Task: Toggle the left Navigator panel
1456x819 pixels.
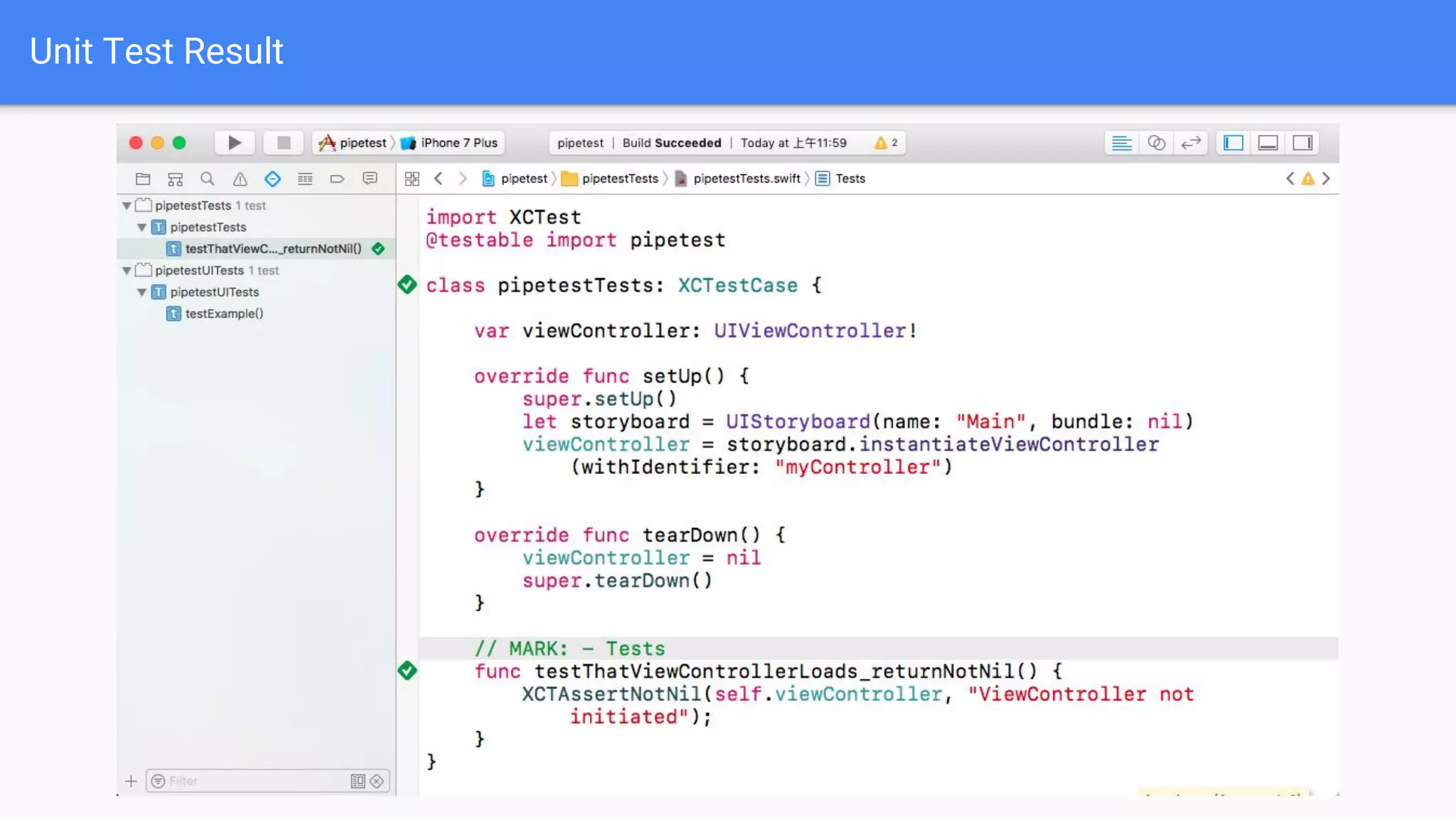Action: pos(1233,143)
